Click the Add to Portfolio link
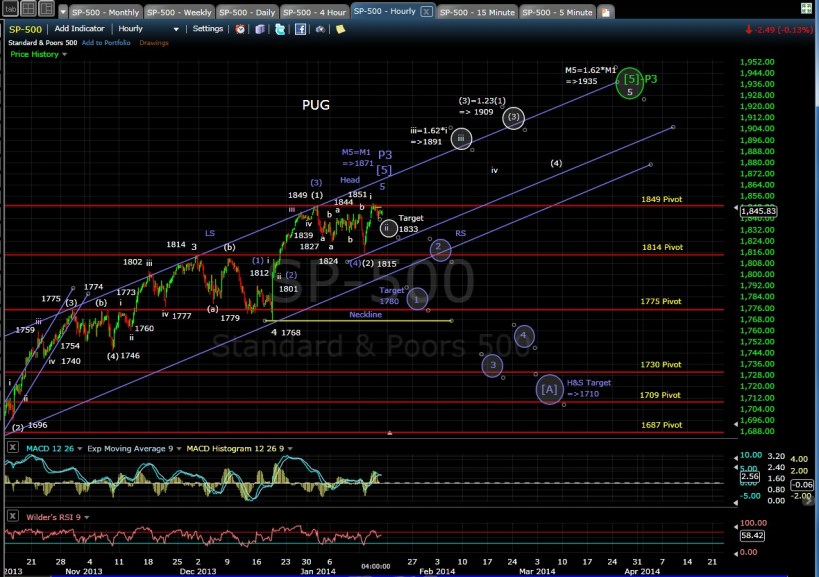Viewport: 819px width, 577px height. (x=106, y=43)
